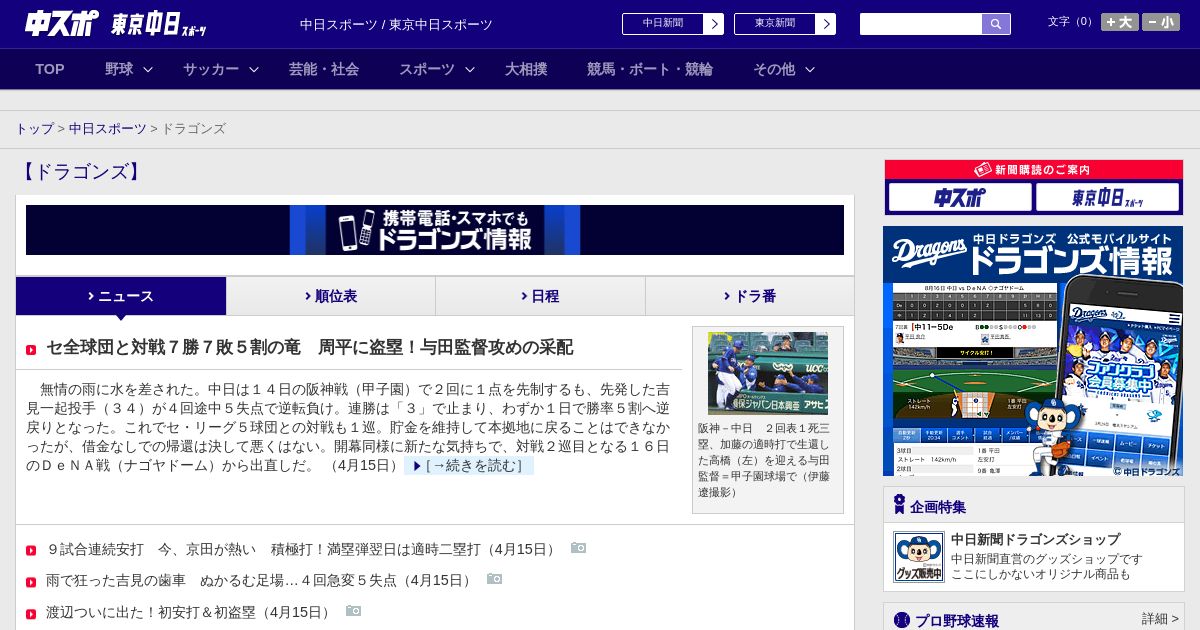1200x630 pixels.
Task: Click red bullet beside 吉見 article
Action: [31, 583]
